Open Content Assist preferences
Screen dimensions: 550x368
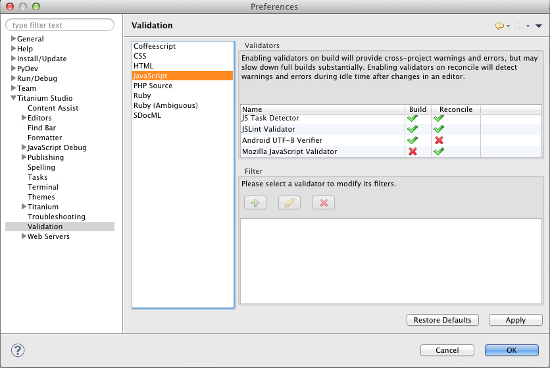click(53, 108)
